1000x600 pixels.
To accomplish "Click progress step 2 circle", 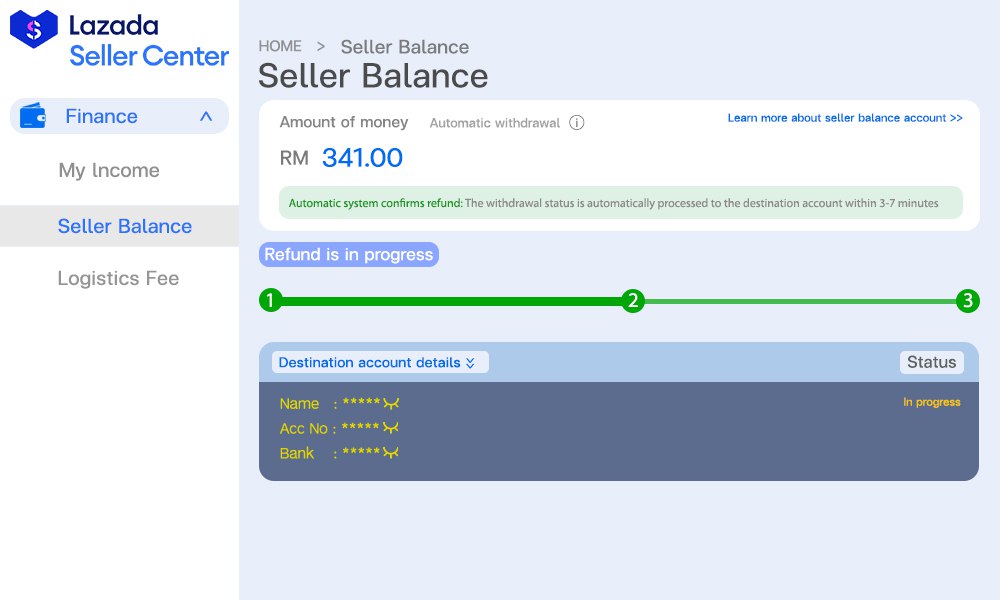I will tap(632, 300).
